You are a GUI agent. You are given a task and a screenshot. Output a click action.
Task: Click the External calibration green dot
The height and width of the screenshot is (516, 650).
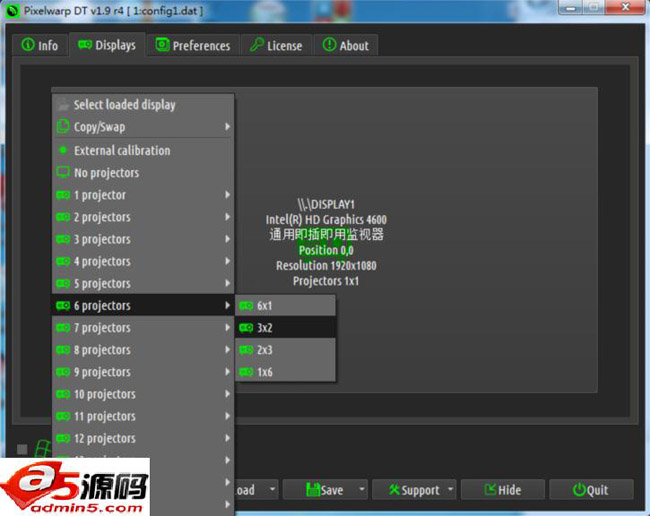pos(63,150)
